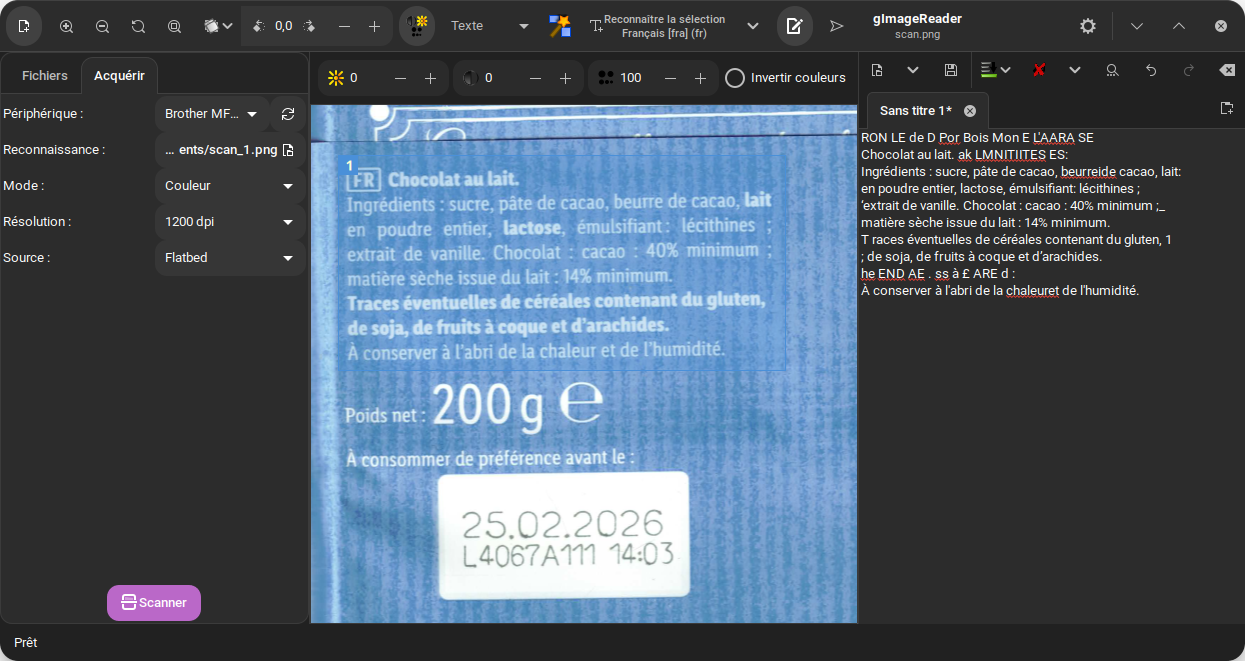Viewport: 1245px width, 661px height.
Task: Save the OCR output with floppy disk icon
Action: point(951,70)
